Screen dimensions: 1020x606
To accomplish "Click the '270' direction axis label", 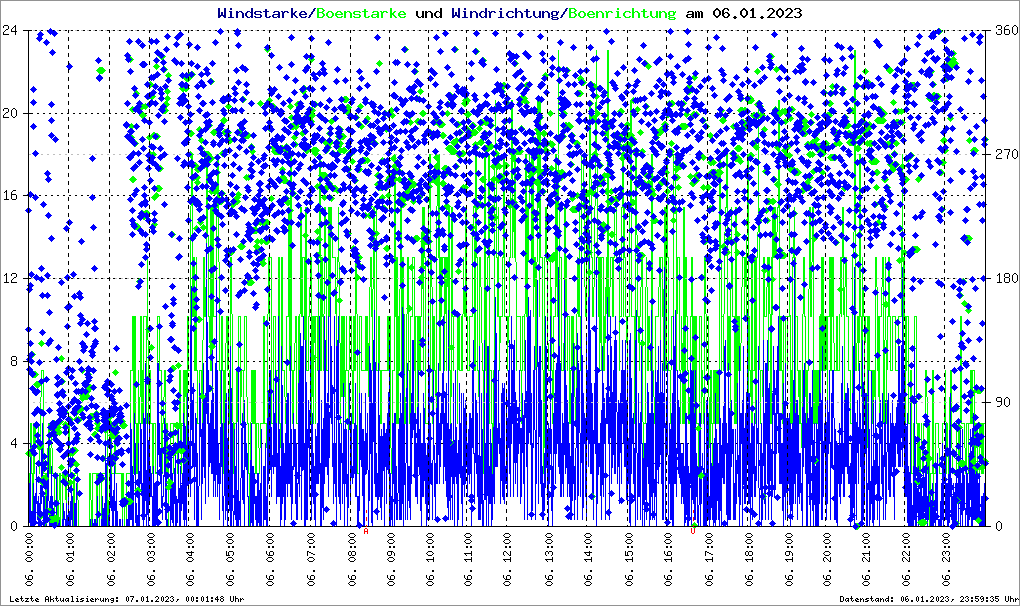I will pos(1006,154).
